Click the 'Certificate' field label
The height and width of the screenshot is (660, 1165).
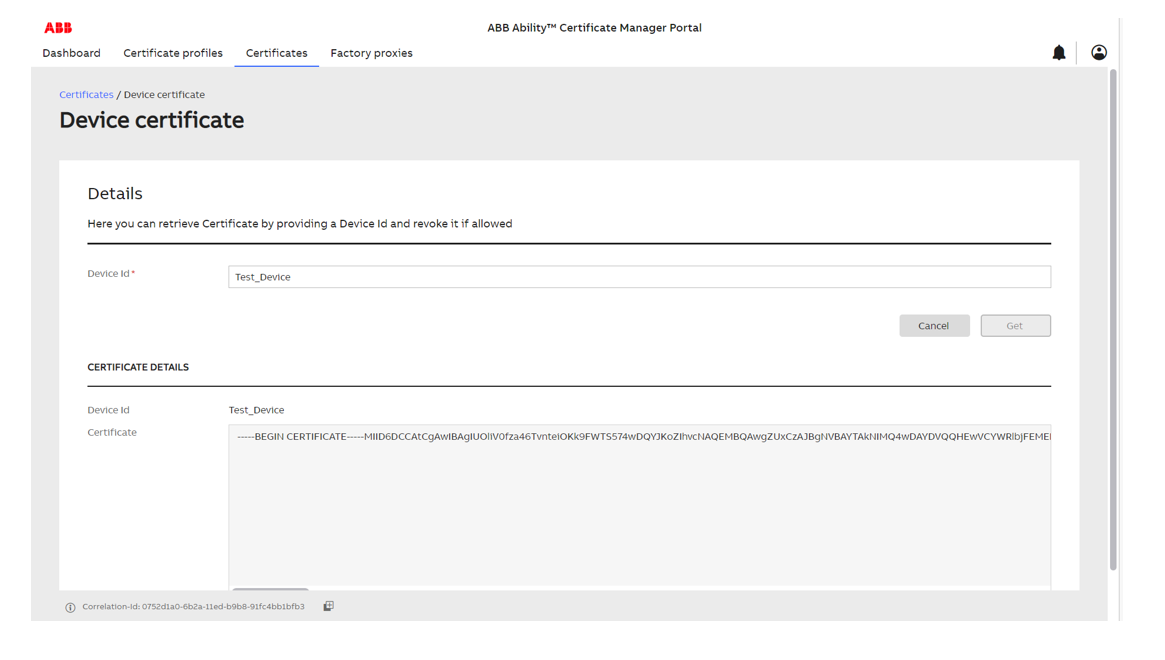coord(112,432)
